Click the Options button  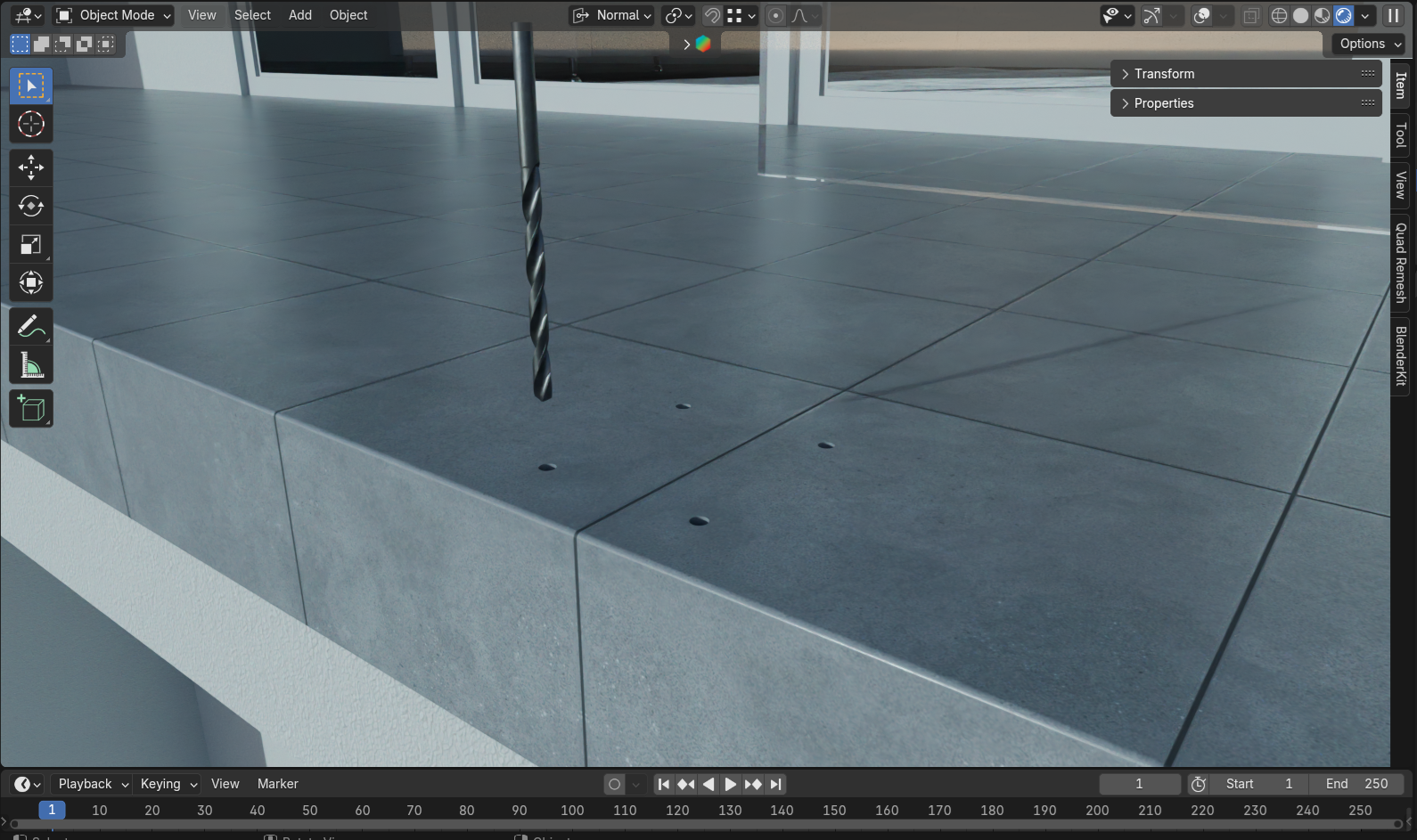[x=1370, y=44]
